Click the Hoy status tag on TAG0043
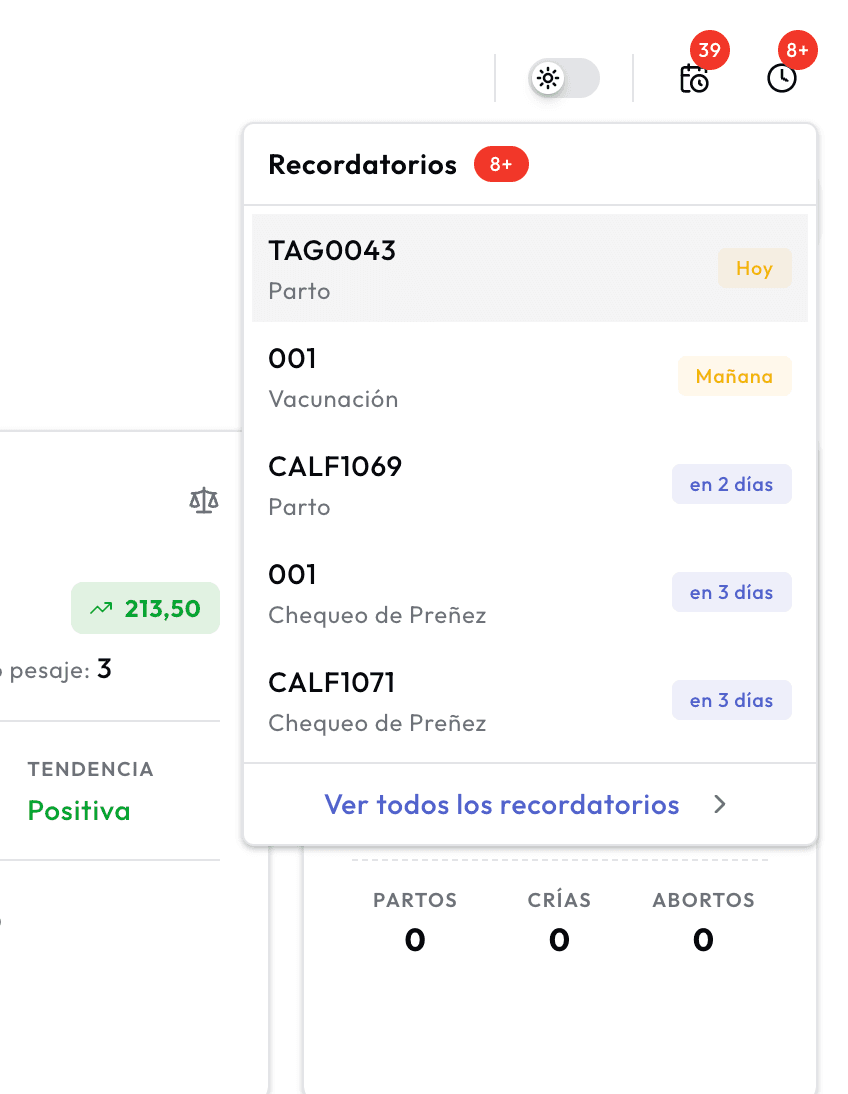Viewport: 848px width, 1094px height. coord(754,268)
